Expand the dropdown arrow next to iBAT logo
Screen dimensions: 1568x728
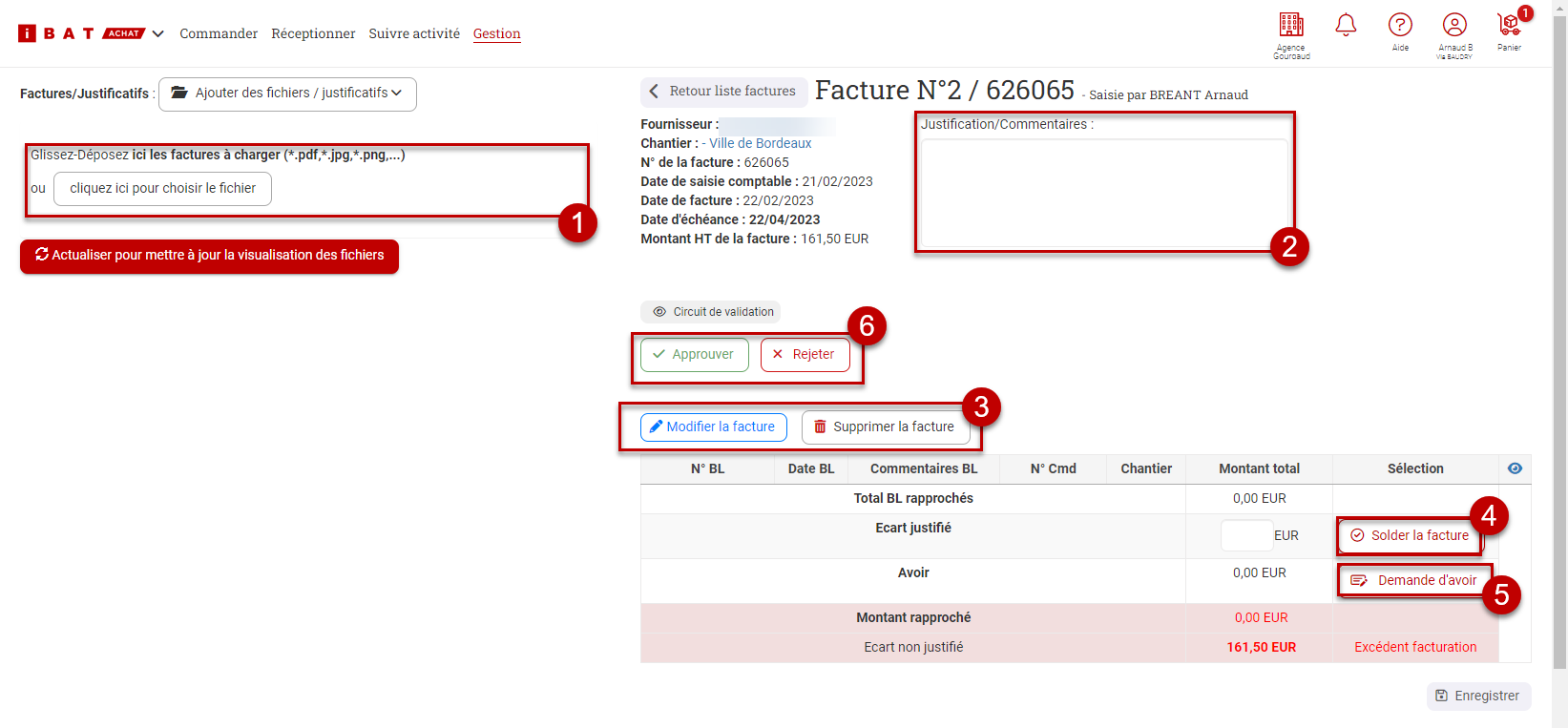click(x=158, y=34)
